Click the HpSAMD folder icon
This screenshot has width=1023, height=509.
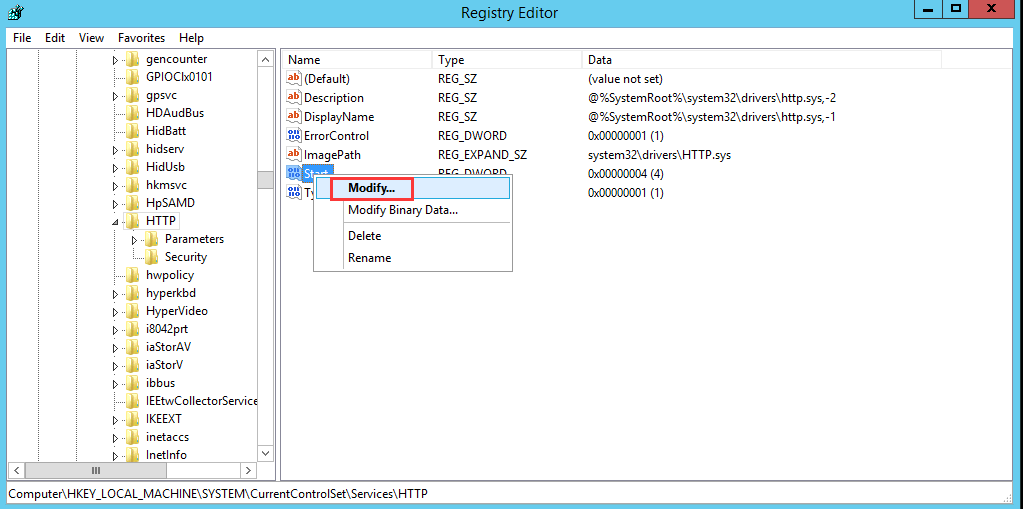[x=132, y=203]
